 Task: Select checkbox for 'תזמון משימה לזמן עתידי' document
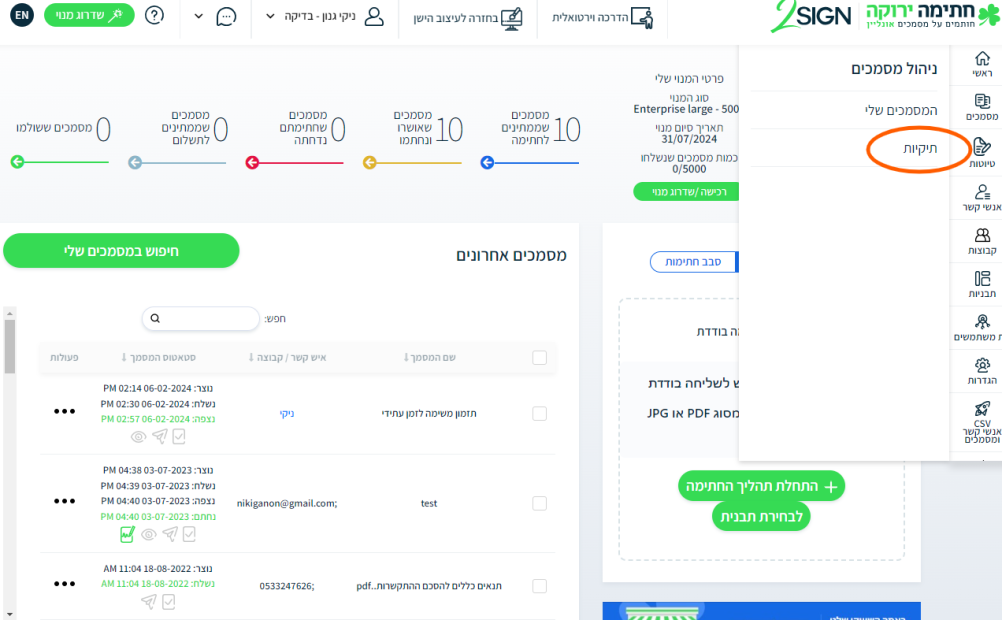540,413
